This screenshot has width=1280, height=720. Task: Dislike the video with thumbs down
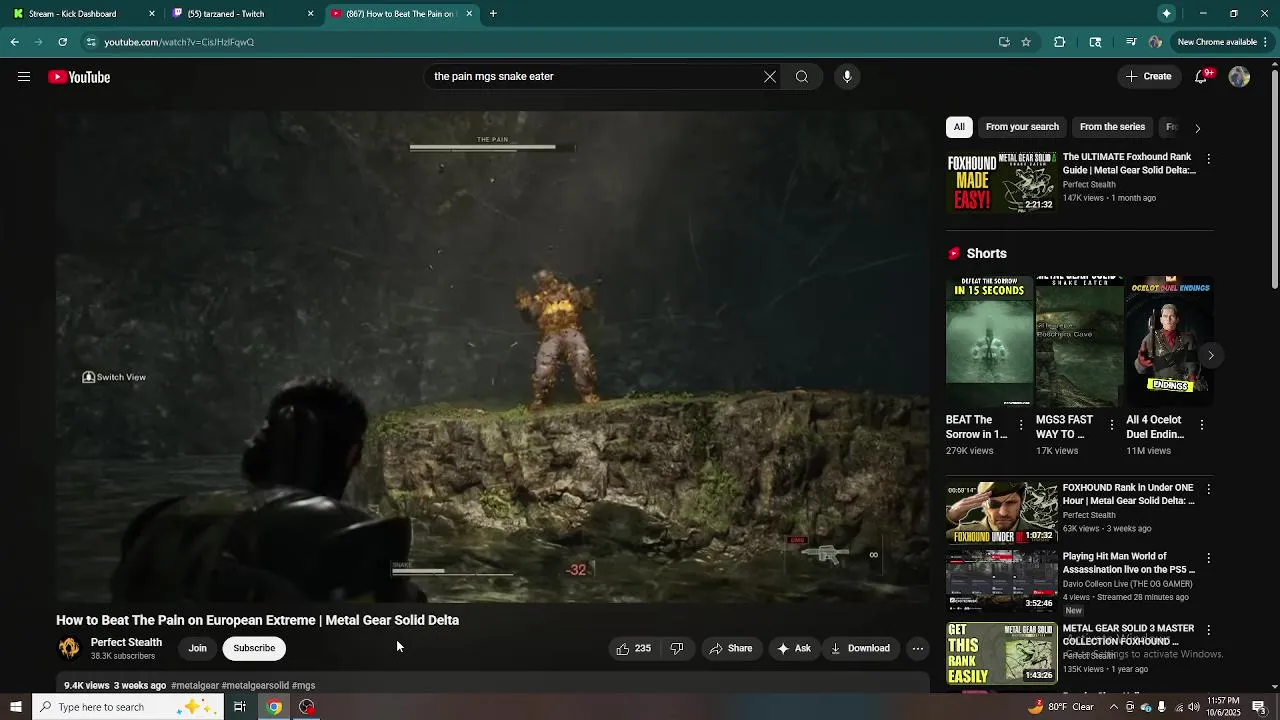pyautogui.click(x=677, y=648)
